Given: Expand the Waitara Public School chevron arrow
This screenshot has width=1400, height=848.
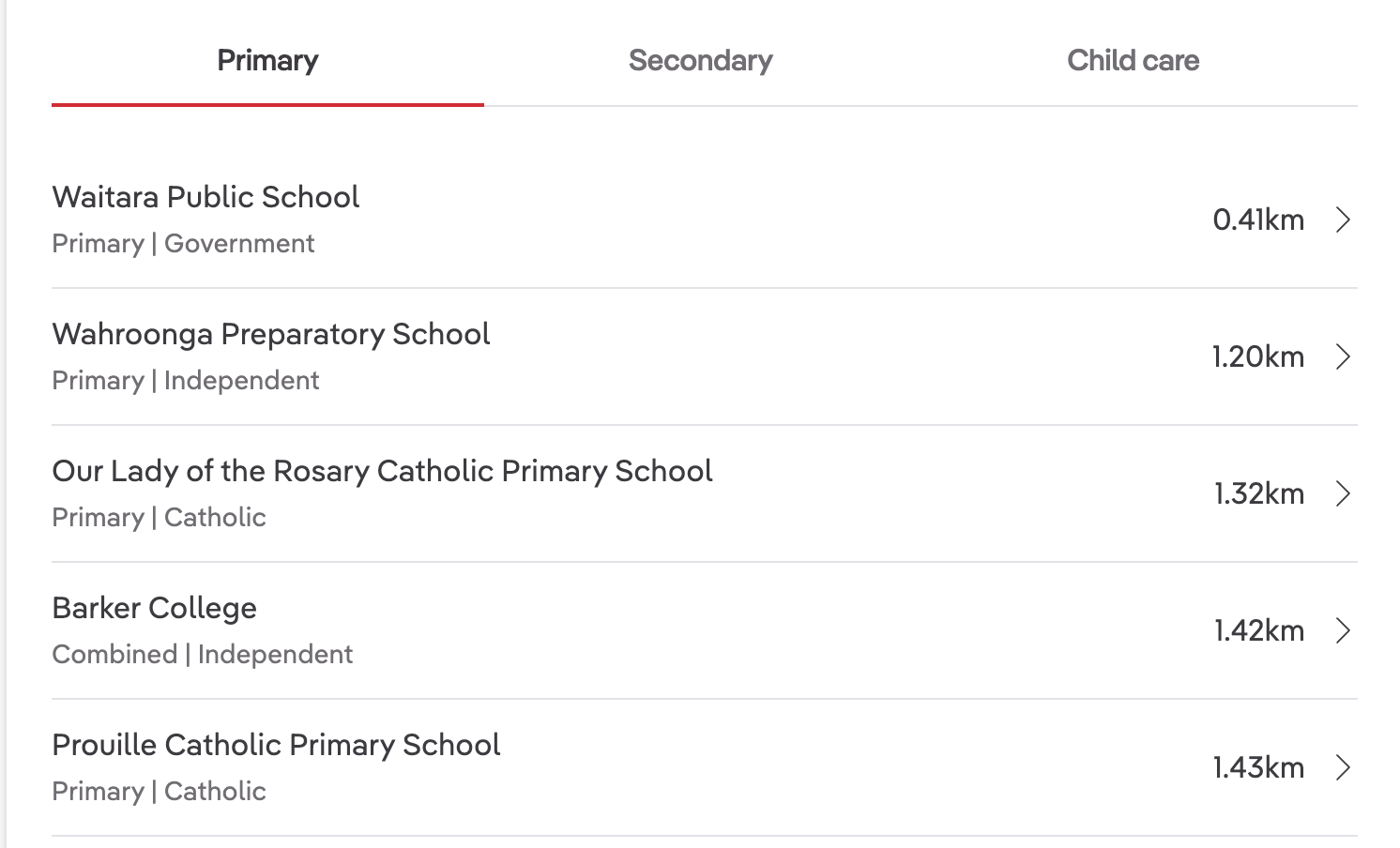Looking at the screenshot, I should pyautogui.click(x=1343, y=220).
